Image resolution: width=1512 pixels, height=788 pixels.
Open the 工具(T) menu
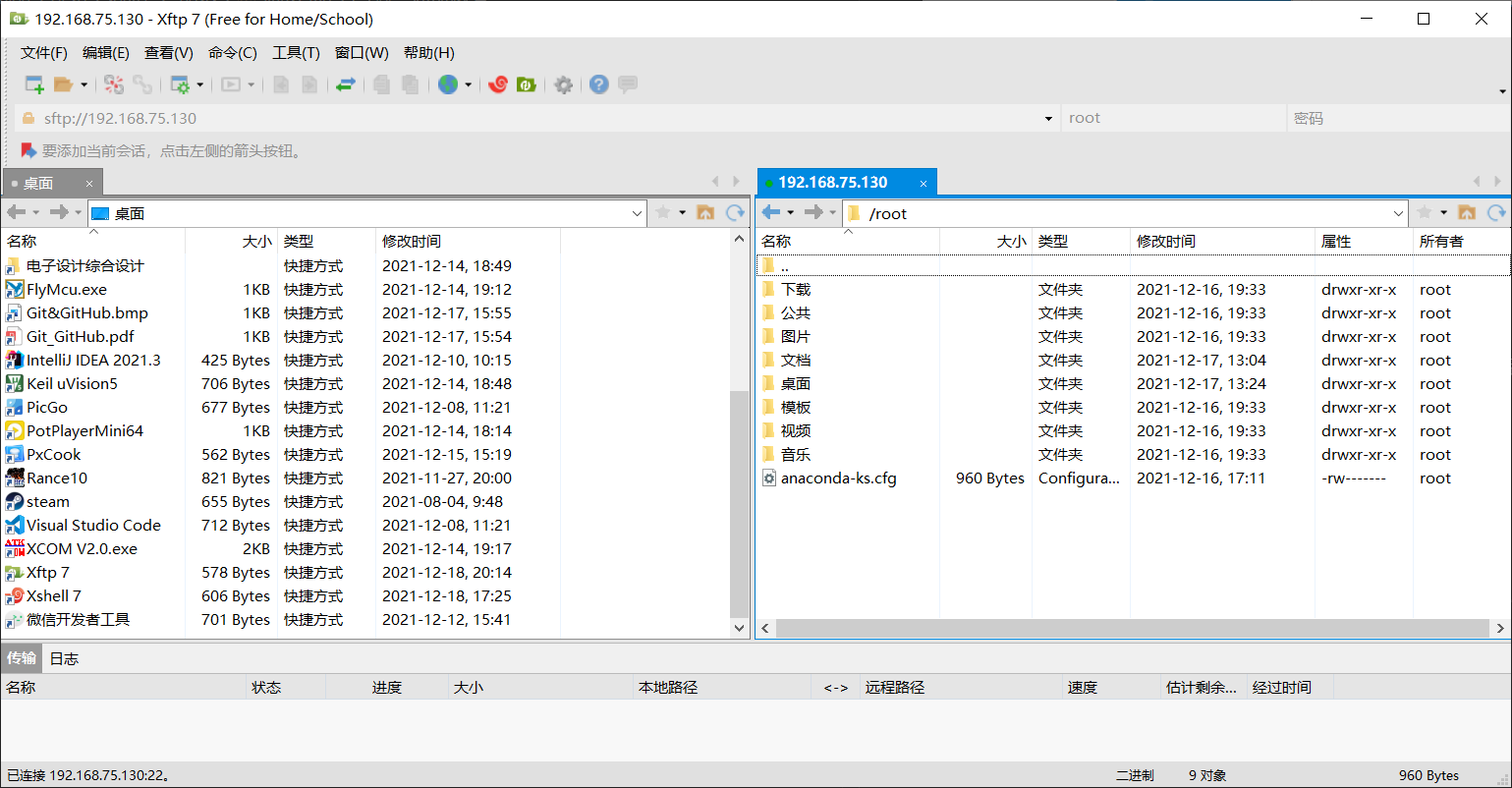(x=296, y=53)
